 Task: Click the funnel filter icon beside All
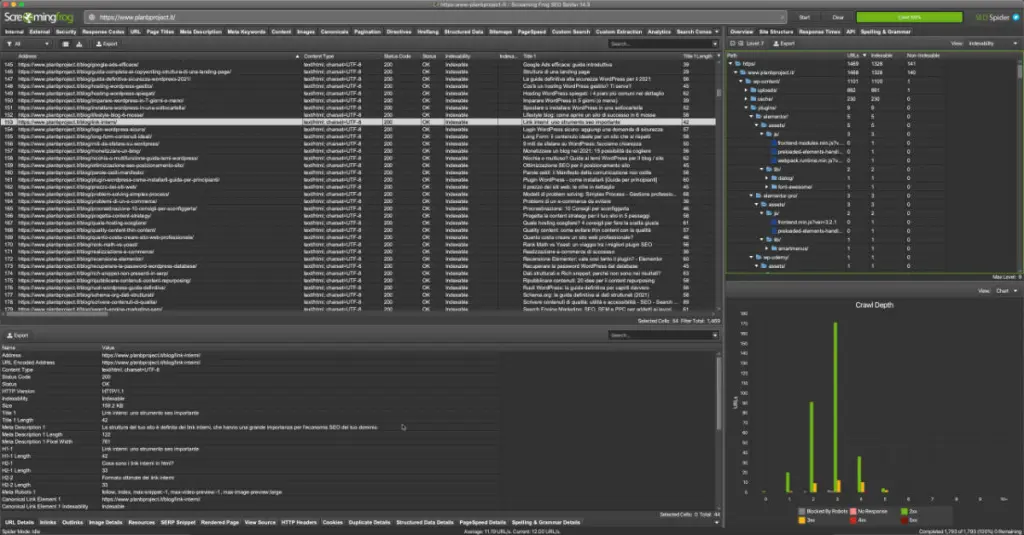(9, 44)
